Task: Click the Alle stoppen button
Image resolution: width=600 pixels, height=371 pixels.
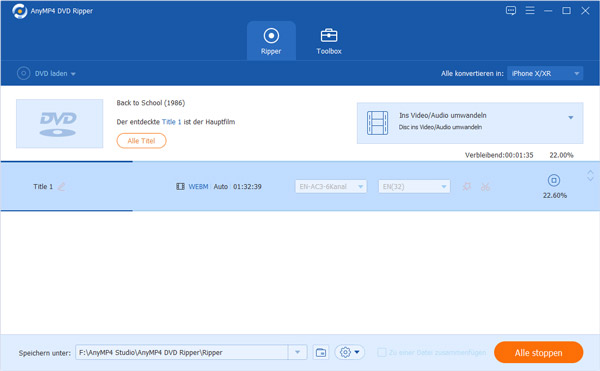Action: 538,352
